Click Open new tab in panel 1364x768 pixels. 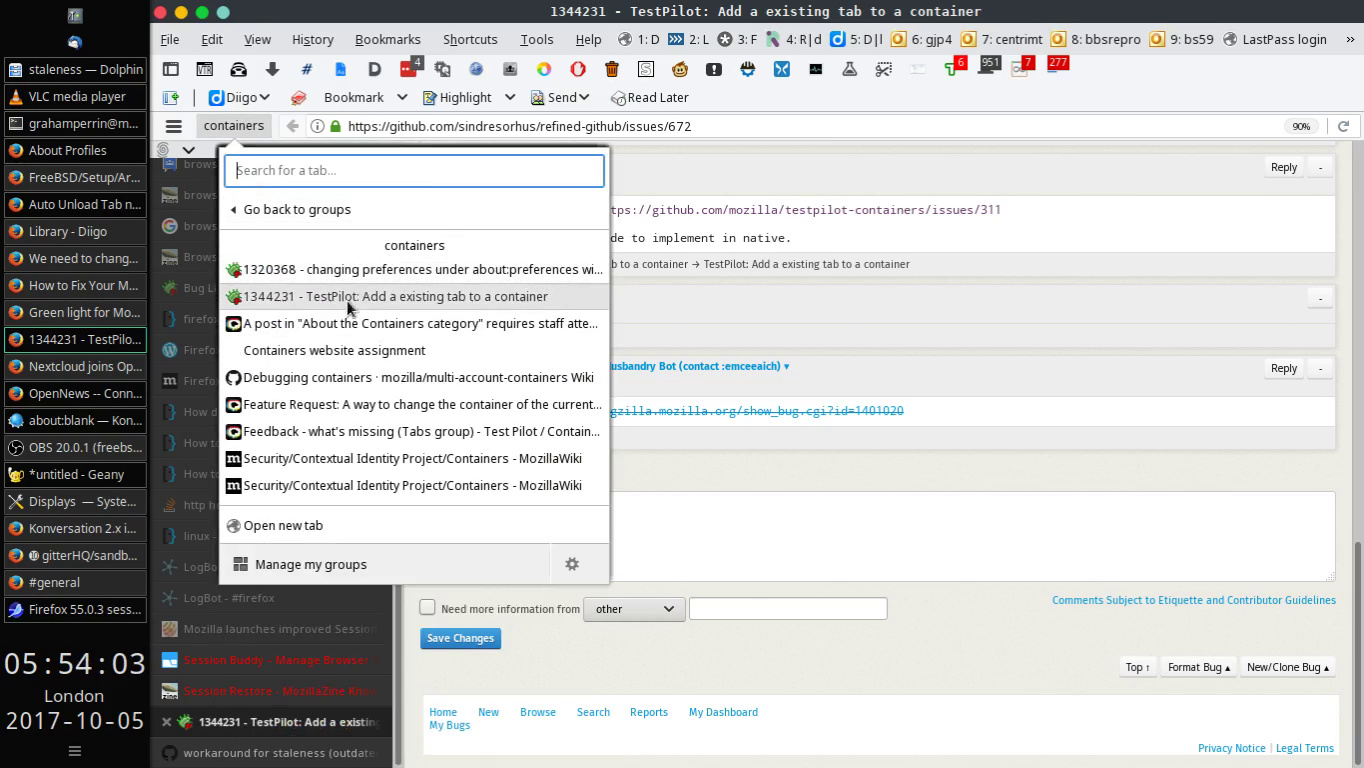point(414,525)
